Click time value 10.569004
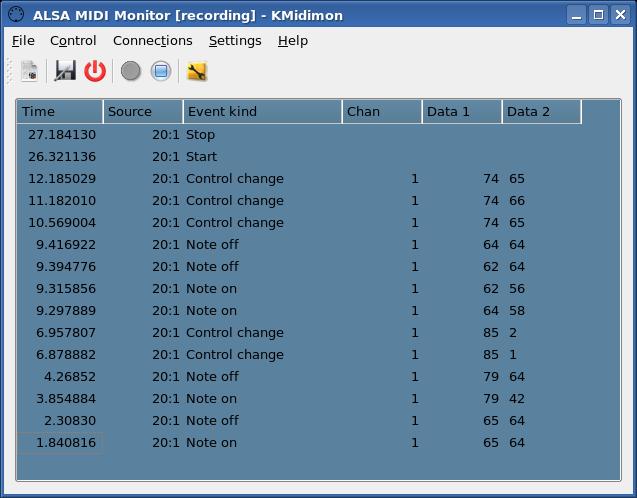 (x=62, y=222)
